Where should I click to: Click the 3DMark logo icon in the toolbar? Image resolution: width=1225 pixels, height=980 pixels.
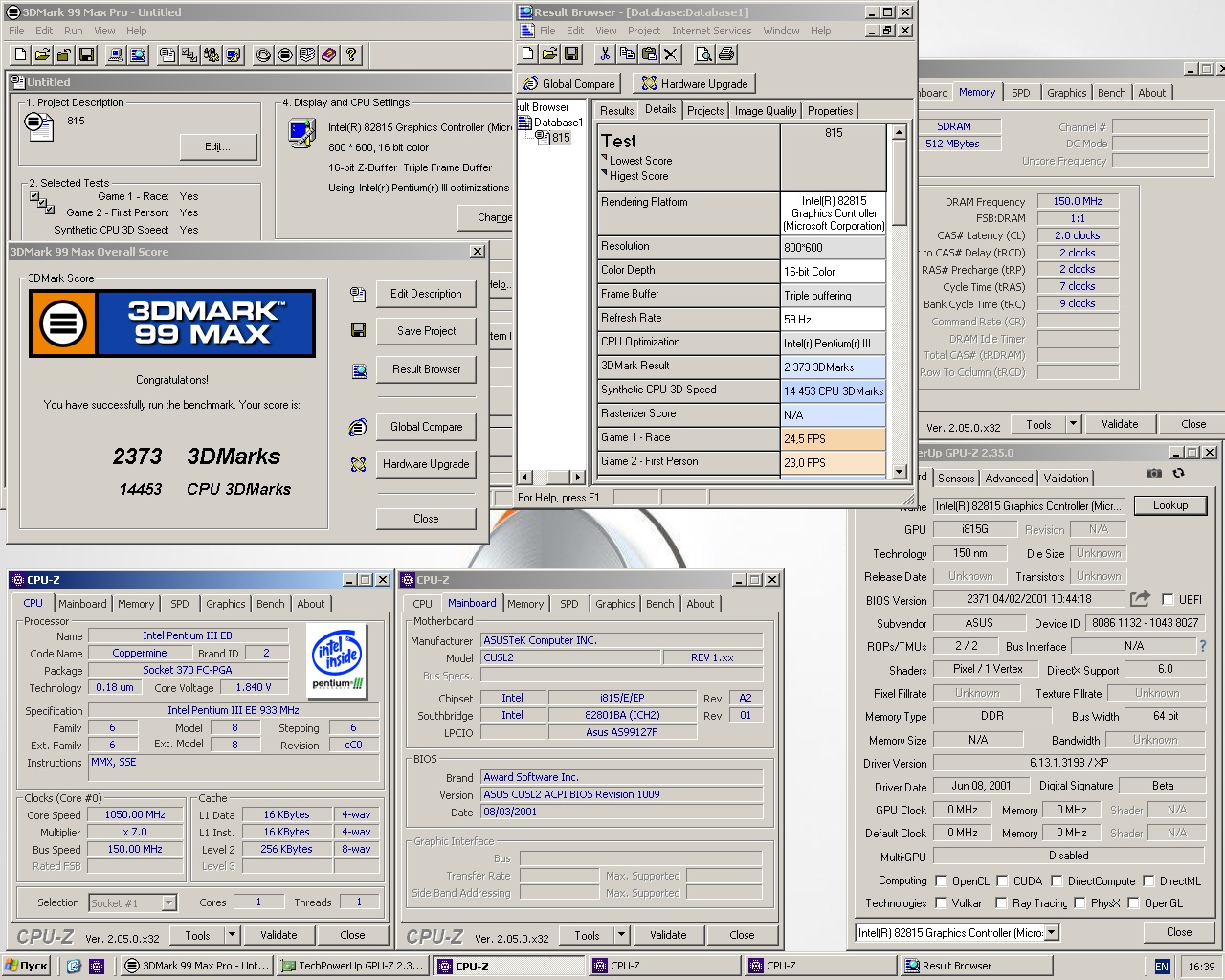[x=285, y=55]
